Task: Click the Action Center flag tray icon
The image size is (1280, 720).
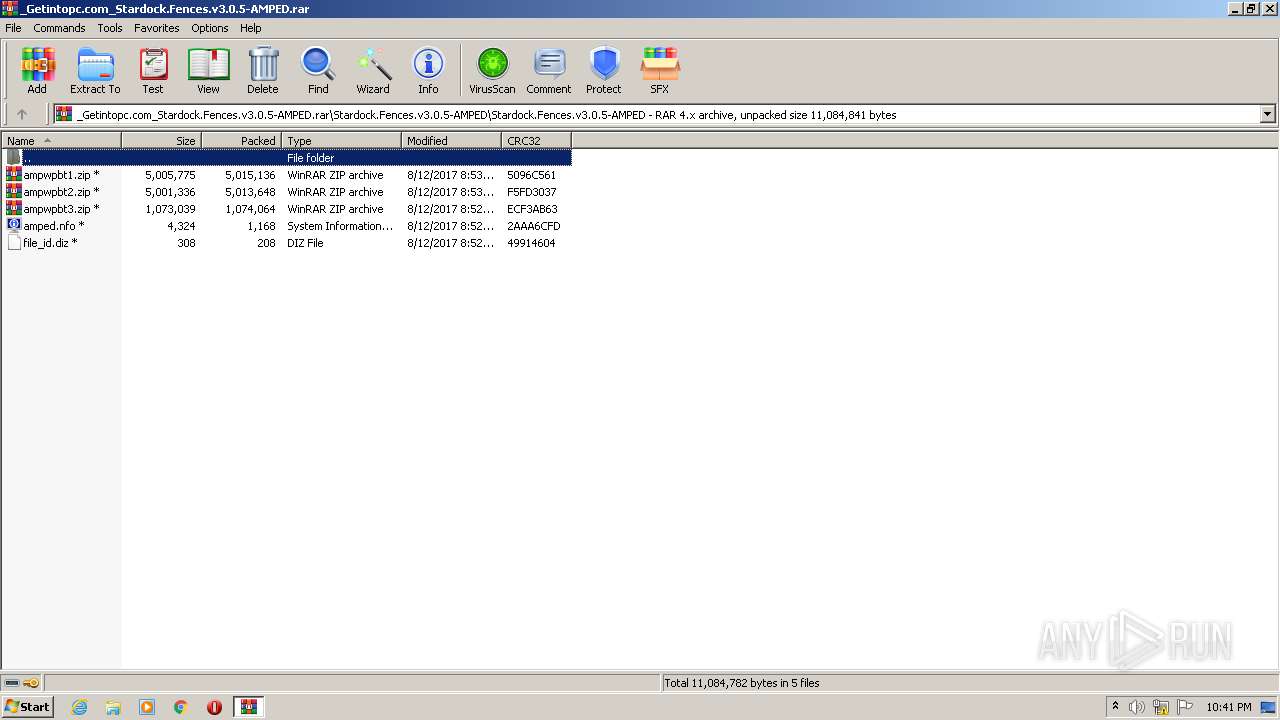Action: point(1185,707)
